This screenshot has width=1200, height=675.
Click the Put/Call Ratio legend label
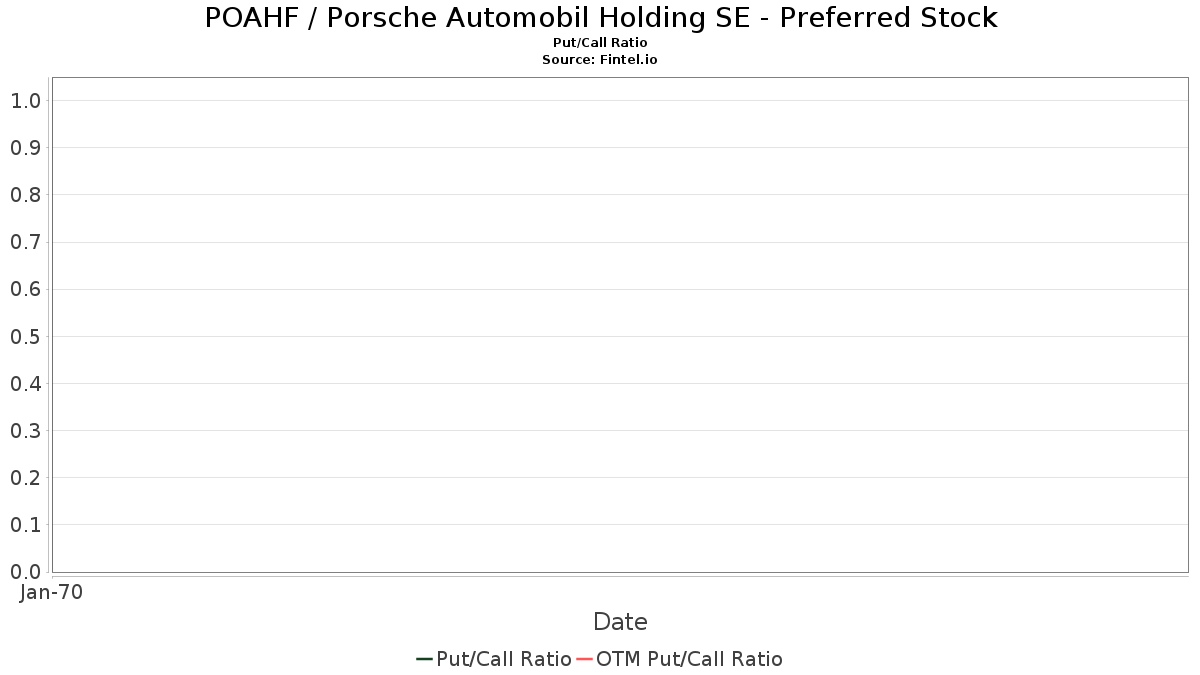[x=504, y=659]
